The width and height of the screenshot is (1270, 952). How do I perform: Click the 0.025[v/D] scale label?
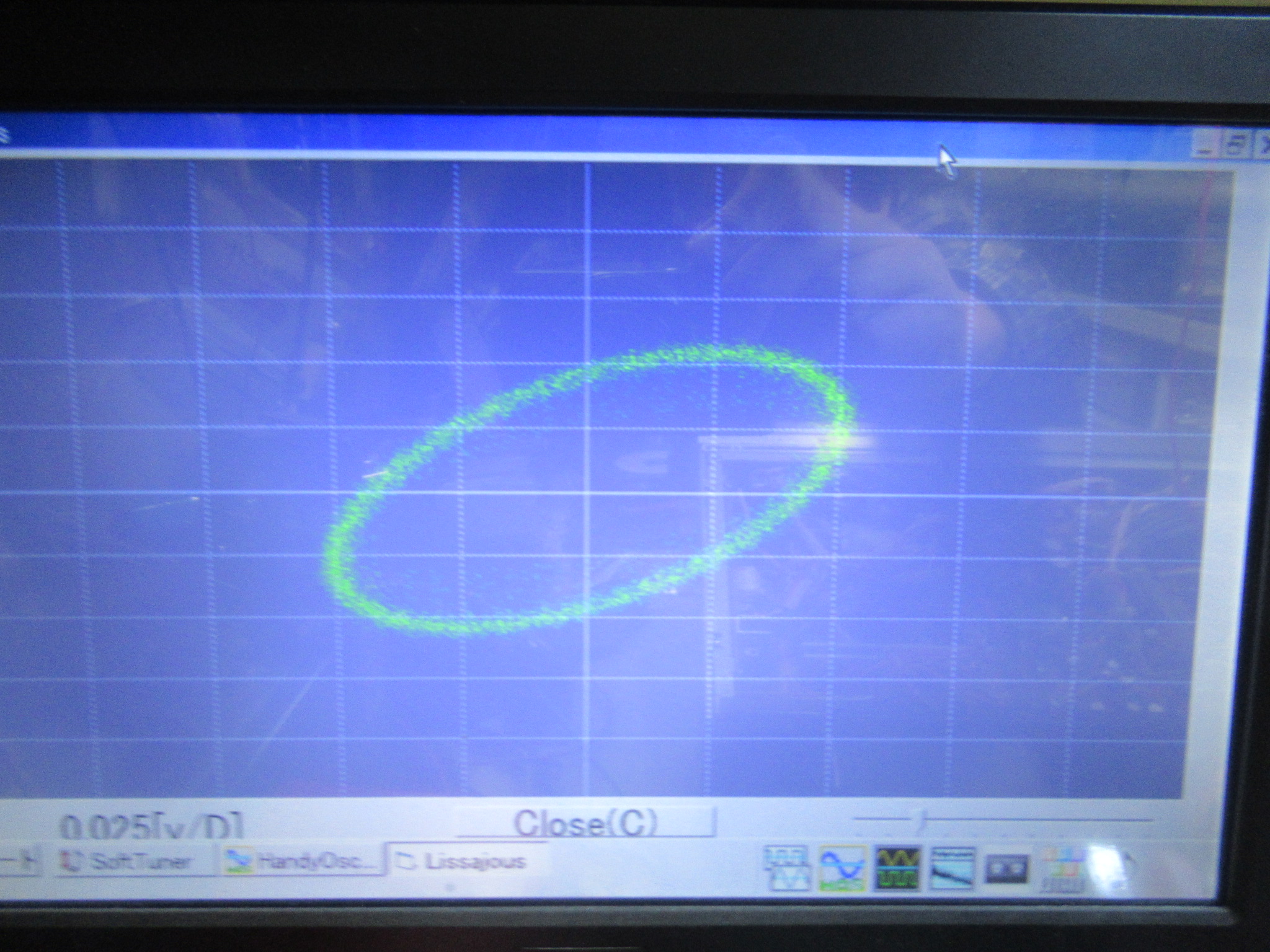(152, 827)
